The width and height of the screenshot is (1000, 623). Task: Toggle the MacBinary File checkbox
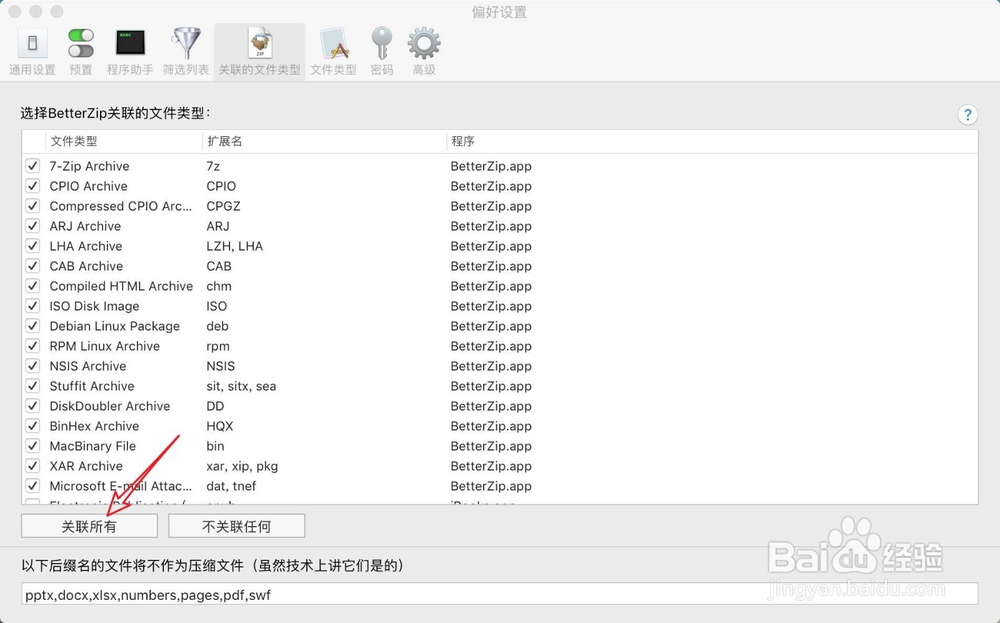[x=33, y=446]
